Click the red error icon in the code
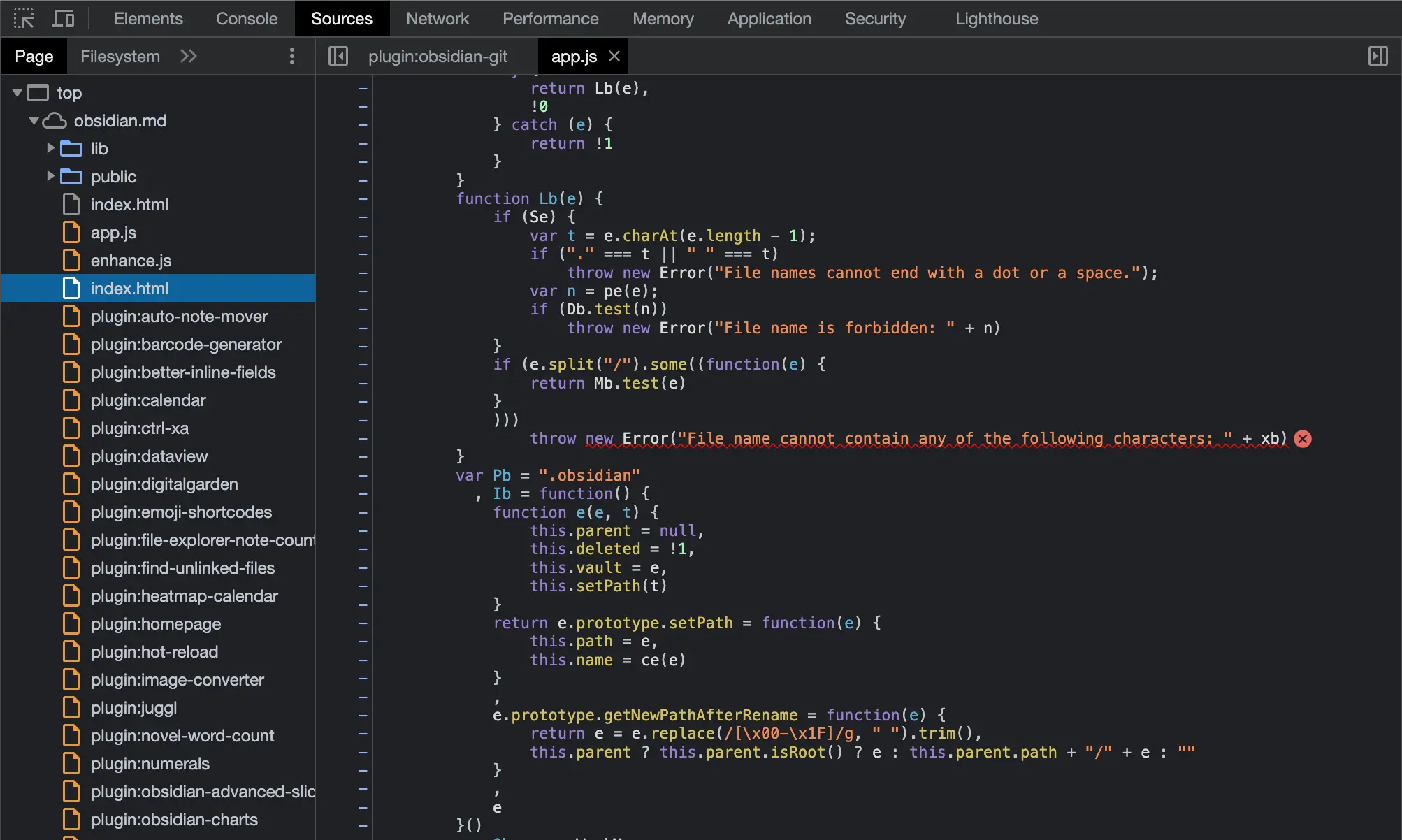This screenshot has height=840, width=1402. pos(1303,439)
